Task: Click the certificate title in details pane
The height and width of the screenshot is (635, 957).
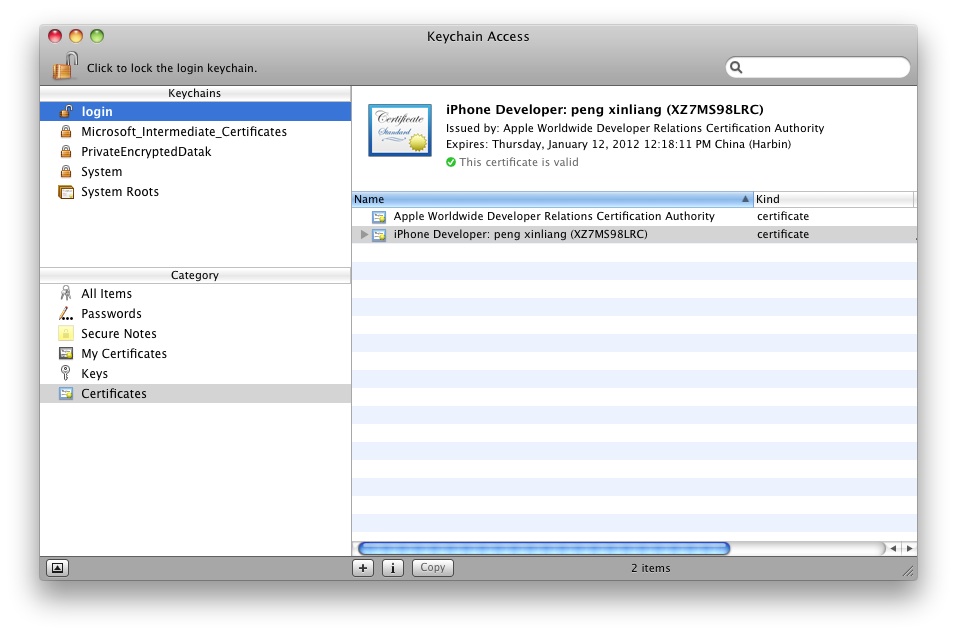Action: click(604, 109)
